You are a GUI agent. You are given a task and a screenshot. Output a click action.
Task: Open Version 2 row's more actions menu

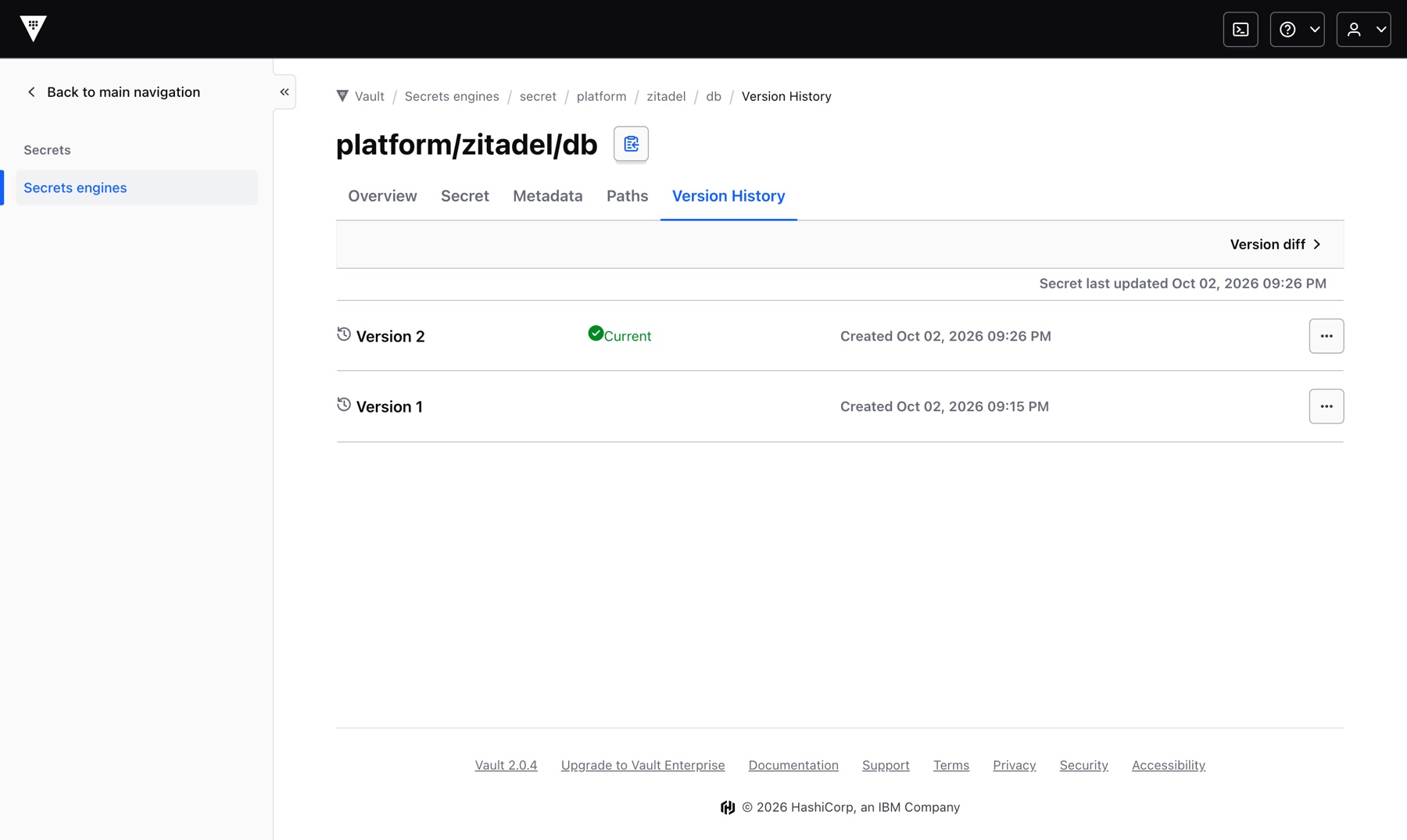coord(1326,336)
